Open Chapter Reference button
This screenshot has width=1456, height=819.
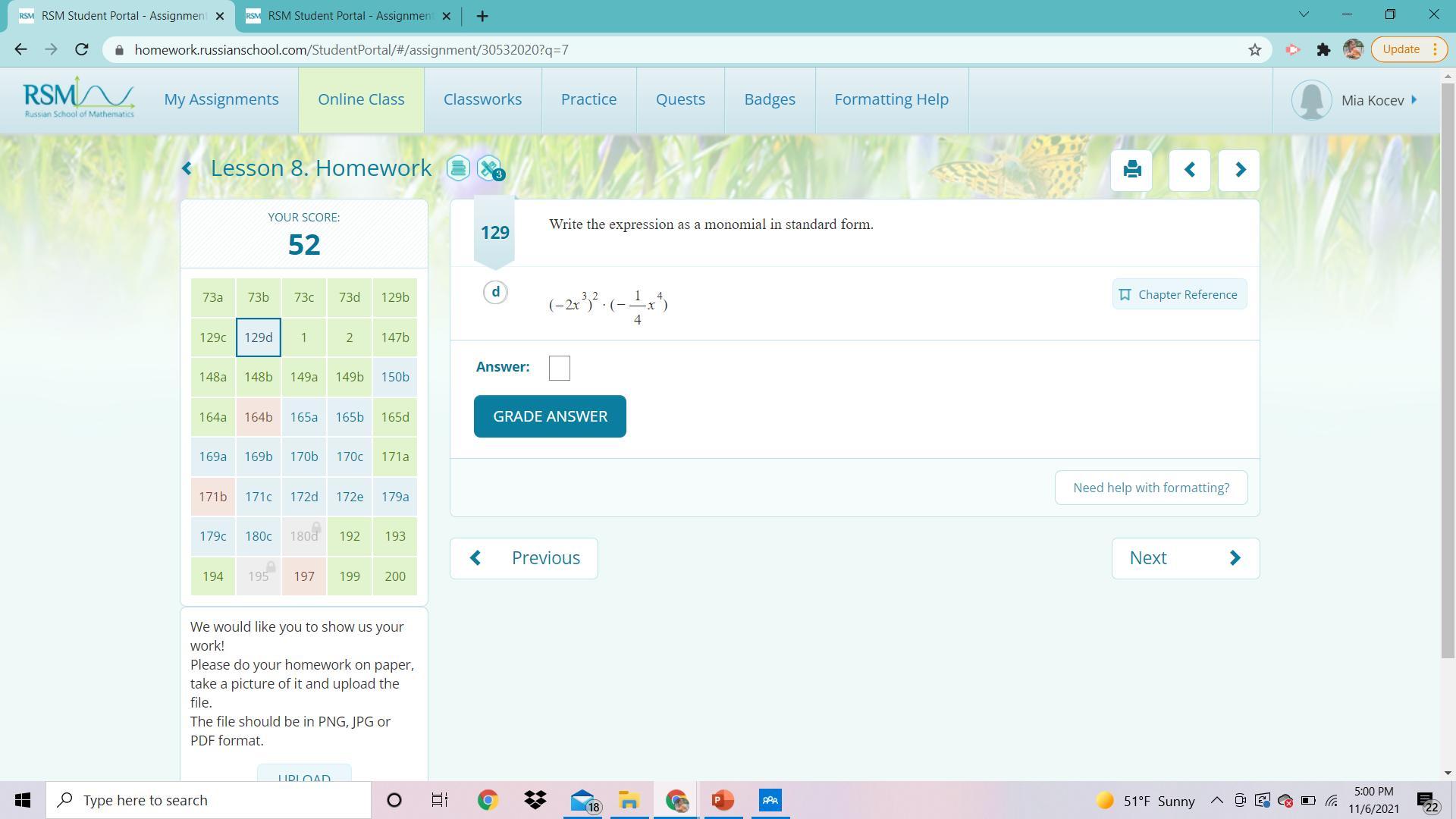(x=1179, y=294)
